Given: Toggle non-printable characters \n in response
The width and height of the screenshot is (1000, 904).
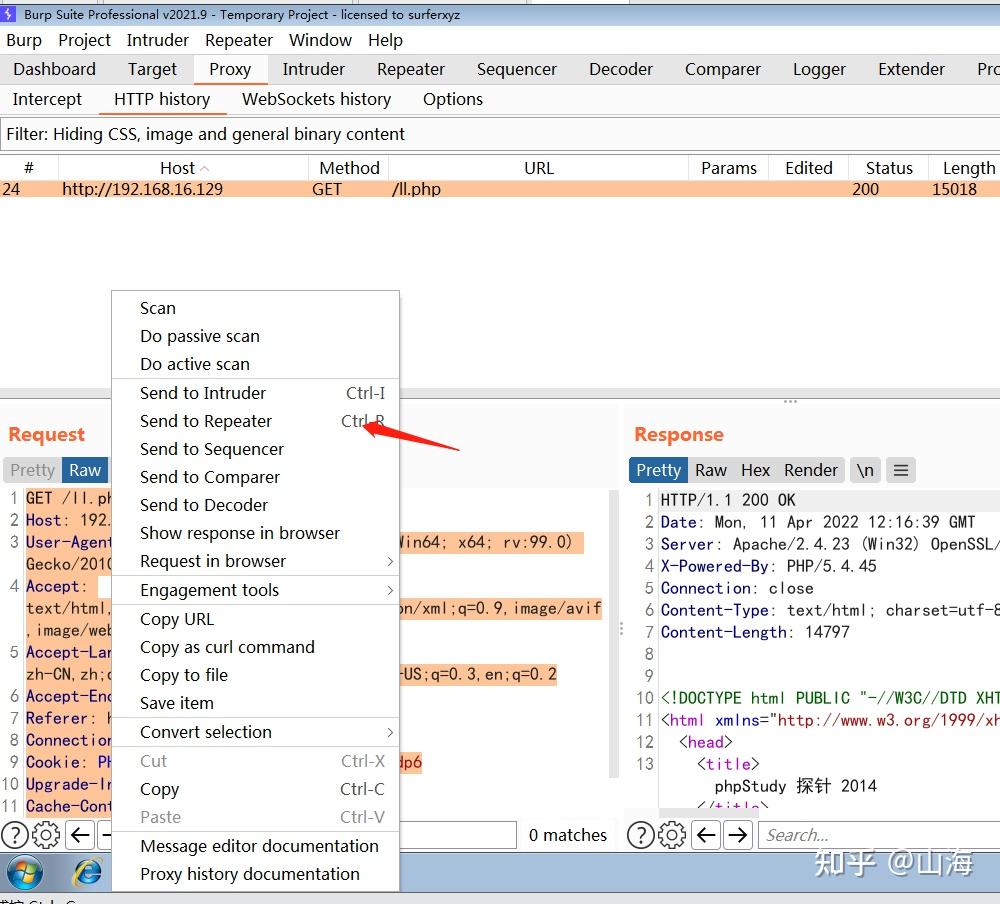Looking at the screenshot, I should pos(865,470).
